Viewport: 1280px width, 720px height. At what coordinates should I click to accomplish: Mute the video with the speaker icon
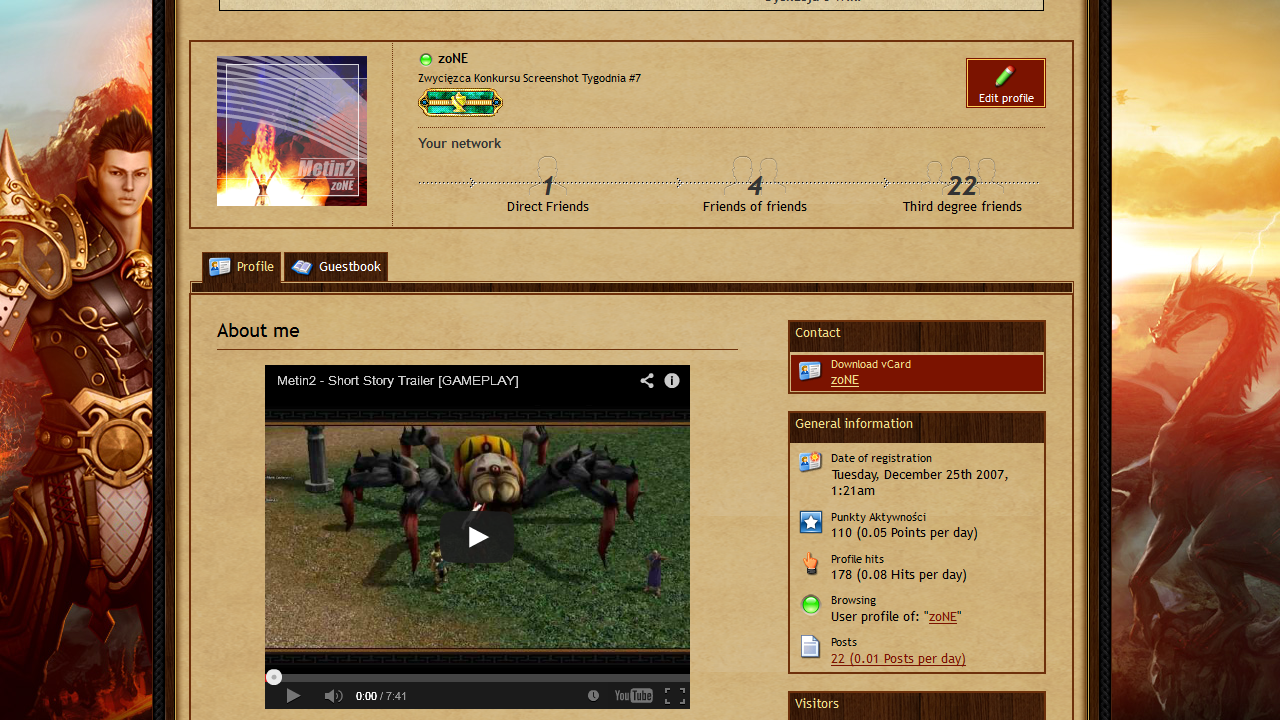(x=334, y=696)
